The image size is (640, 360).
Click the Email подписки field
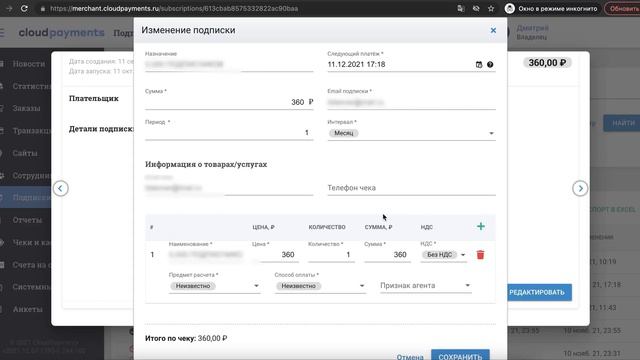(411, 102)
